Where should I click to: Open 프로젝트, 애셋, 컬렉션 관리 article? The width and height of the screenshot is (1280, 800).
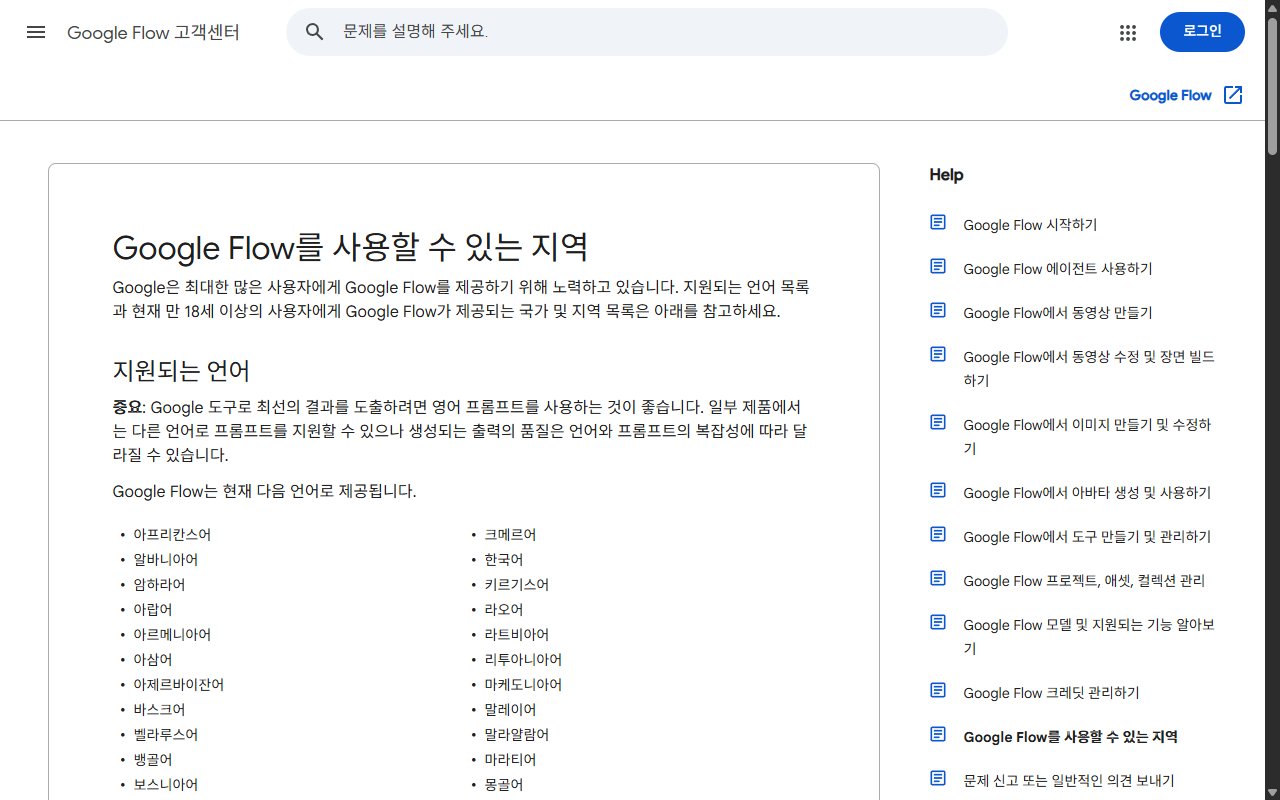[1084, 581]
